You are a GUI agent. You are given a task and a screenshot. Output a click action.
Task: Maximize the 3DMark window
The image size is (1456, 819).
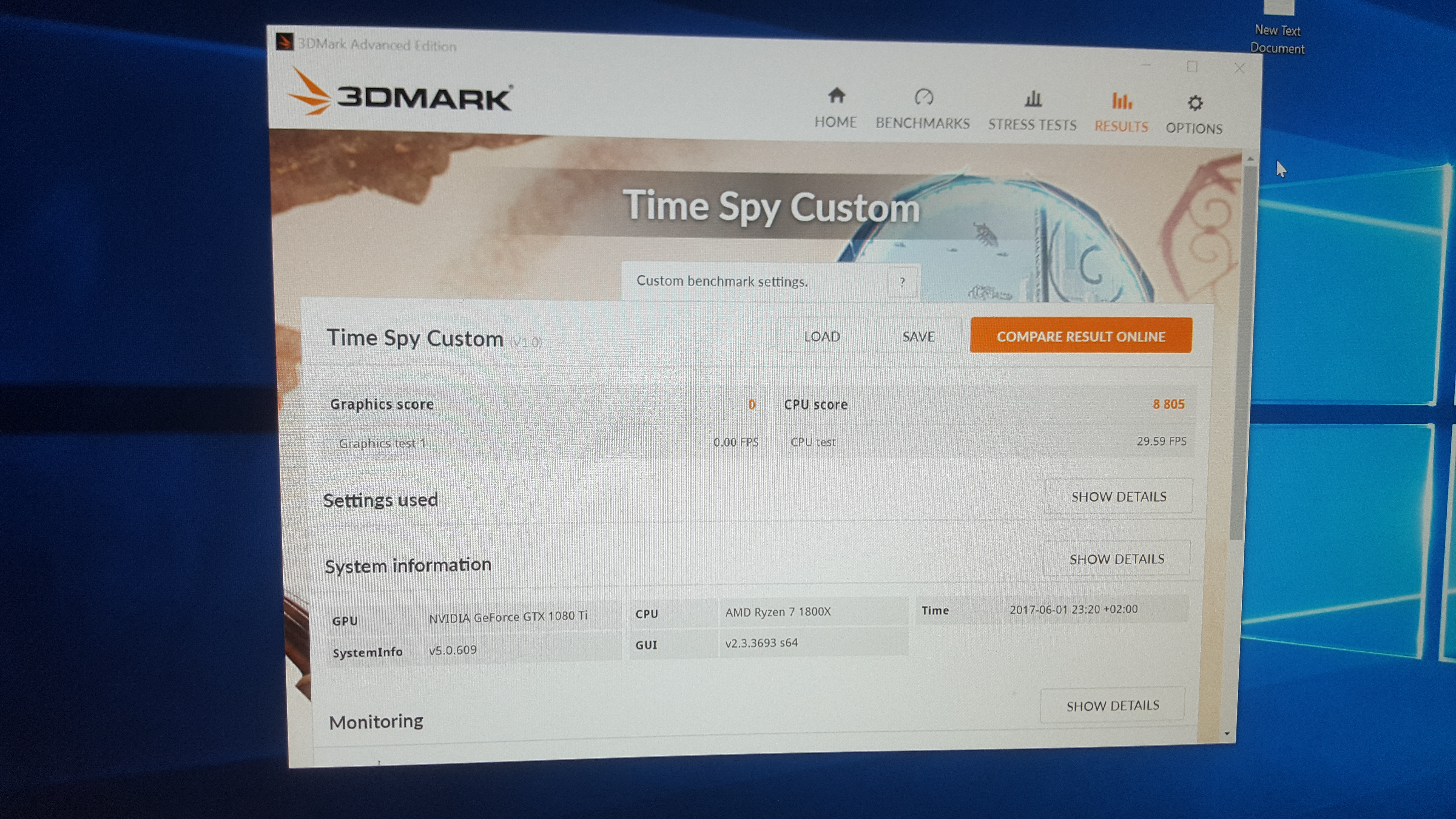1192,67
